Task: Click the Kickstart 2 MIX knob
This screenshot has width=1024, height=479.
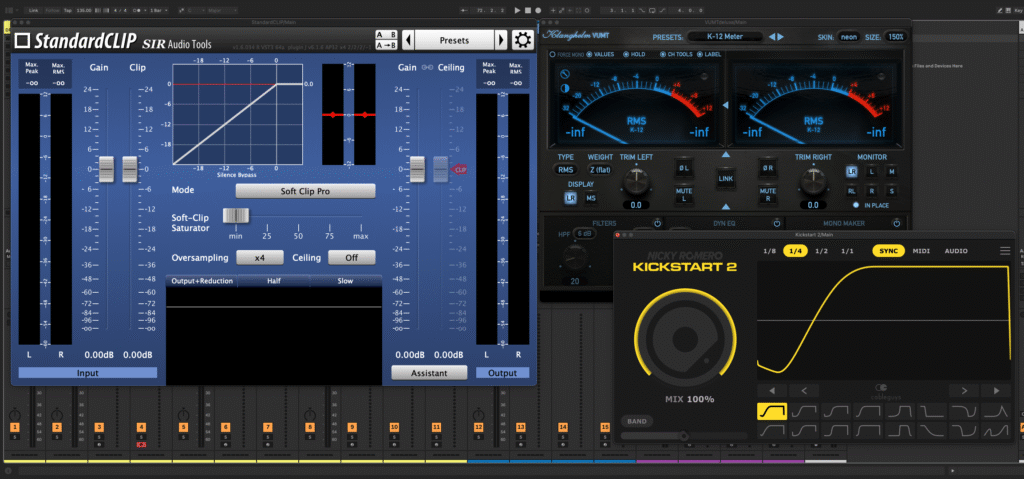Action: click(x=686, y=339)
